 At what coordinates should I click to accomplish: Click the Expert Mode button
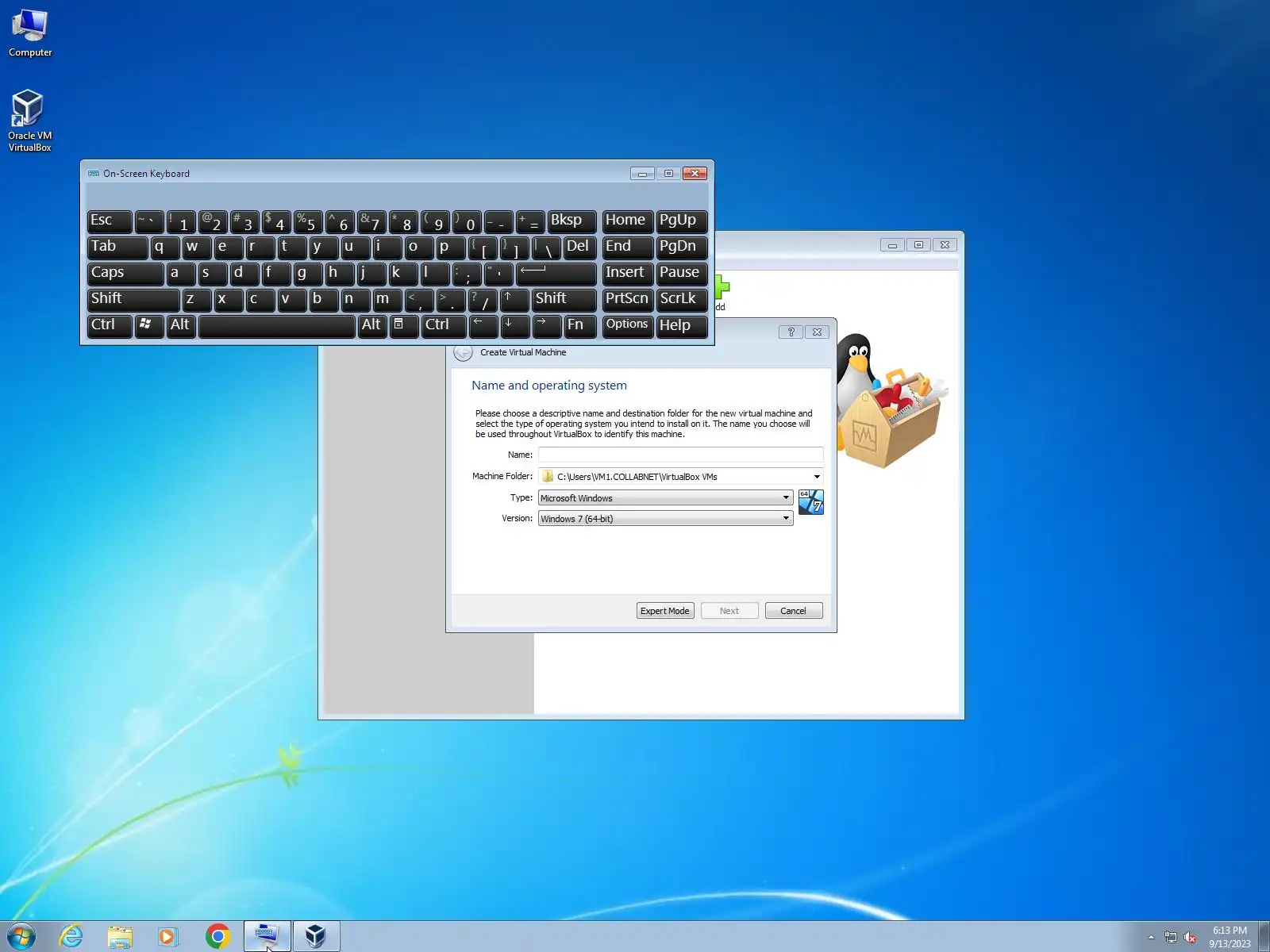[x=665, y=611]
